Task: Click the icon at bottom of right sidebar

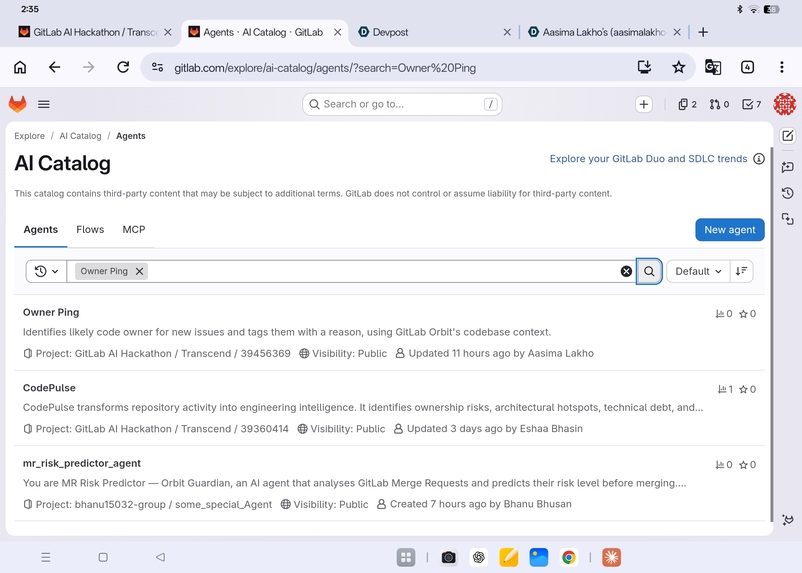Action: (x=788, y=520)
